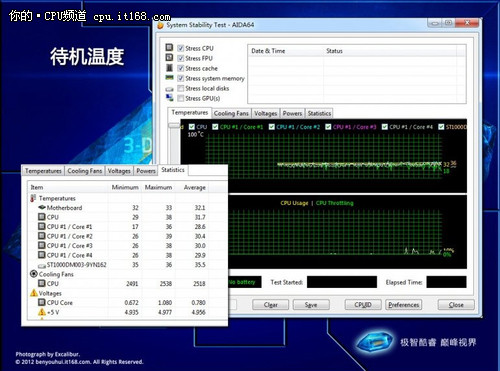
Task: Select Statistics tab in overlay panel
Action: (173, 170)
